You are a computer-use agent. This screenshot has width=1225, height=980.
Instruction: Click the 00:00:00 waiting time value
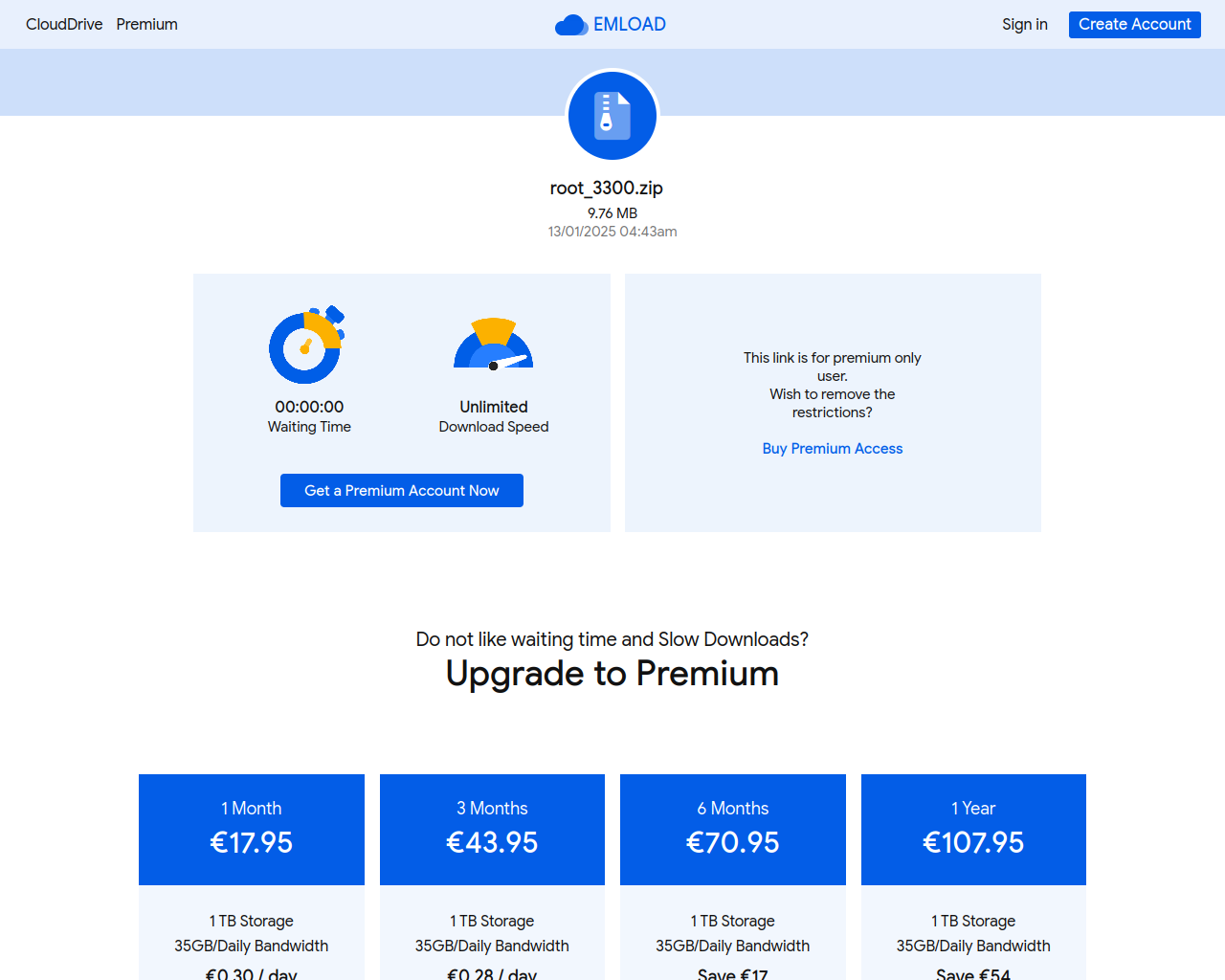[x=309, y=407]
